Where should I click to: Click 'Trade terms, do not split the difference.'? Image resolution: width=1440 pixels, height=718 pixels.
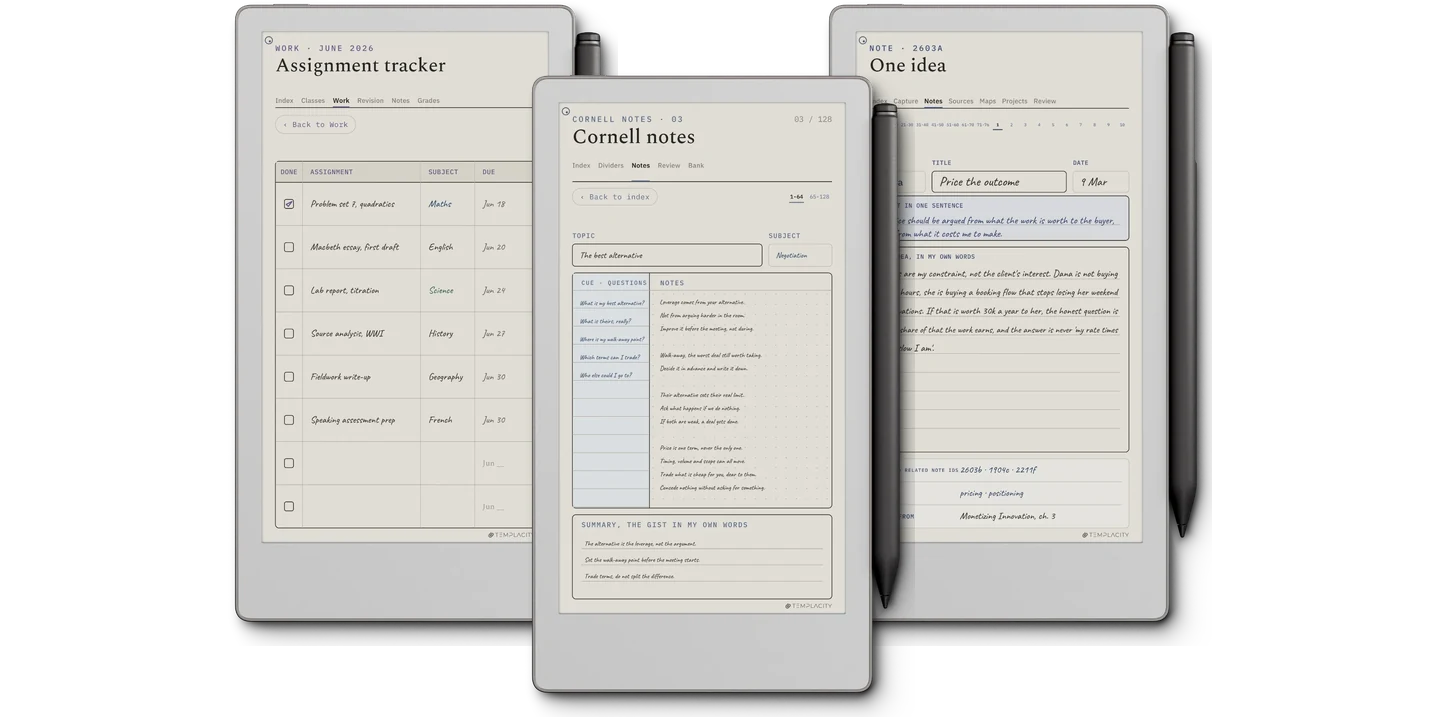630,576
